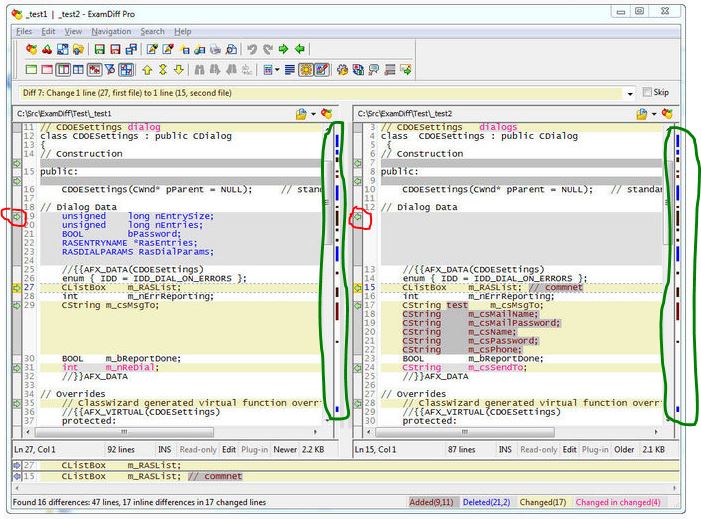Click copy arrow beside line 19 in left gutter
Viewport: 701px width, 519px height.
click(x=17, y=216)
